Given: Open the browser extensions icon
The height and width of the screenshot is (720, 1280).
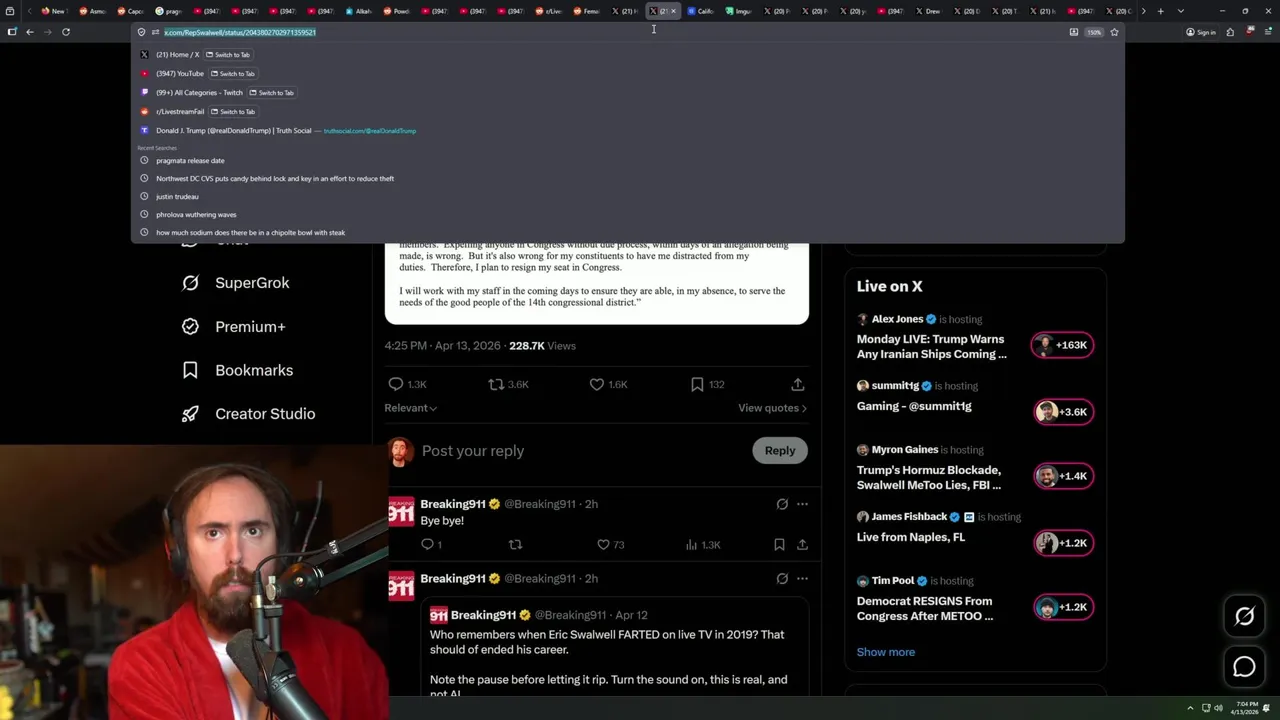Looking at the screenshot, I should click(x=1230, y=32).
